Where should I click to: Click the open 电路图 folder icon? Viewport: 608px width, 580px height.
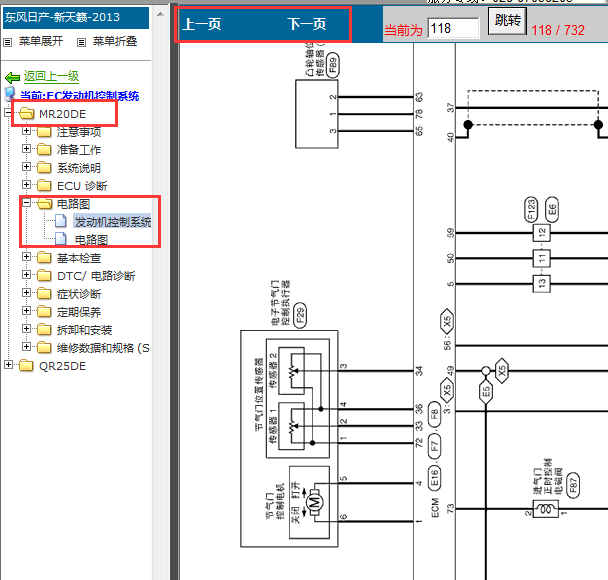click(x=45, y=204)
